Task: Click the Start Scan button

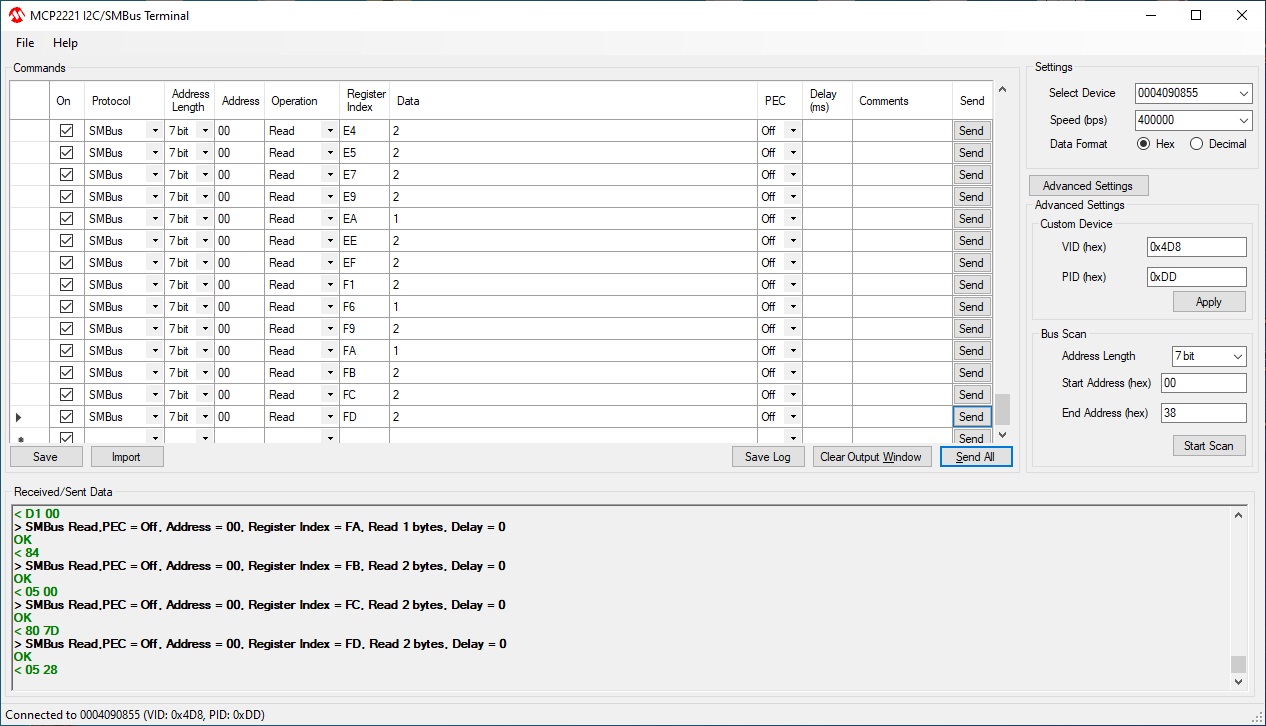Action: coord(1209,446)
